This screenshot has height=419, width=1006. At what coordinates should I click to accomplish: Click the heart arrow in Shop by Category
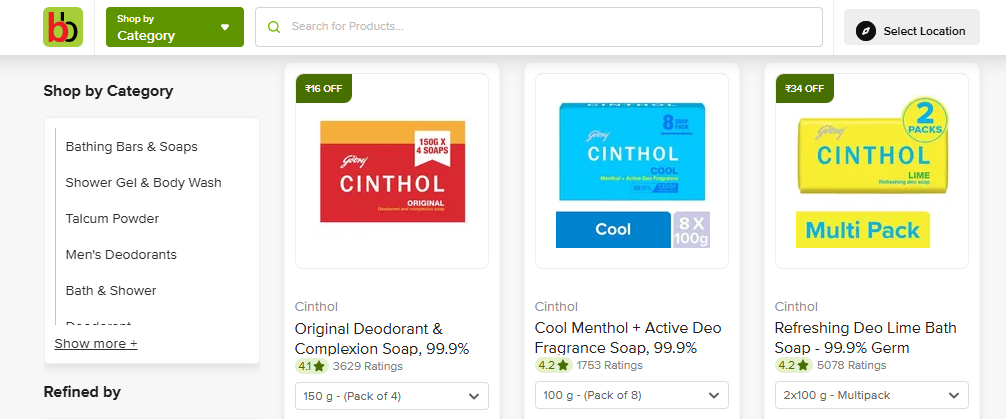(225, 27)
